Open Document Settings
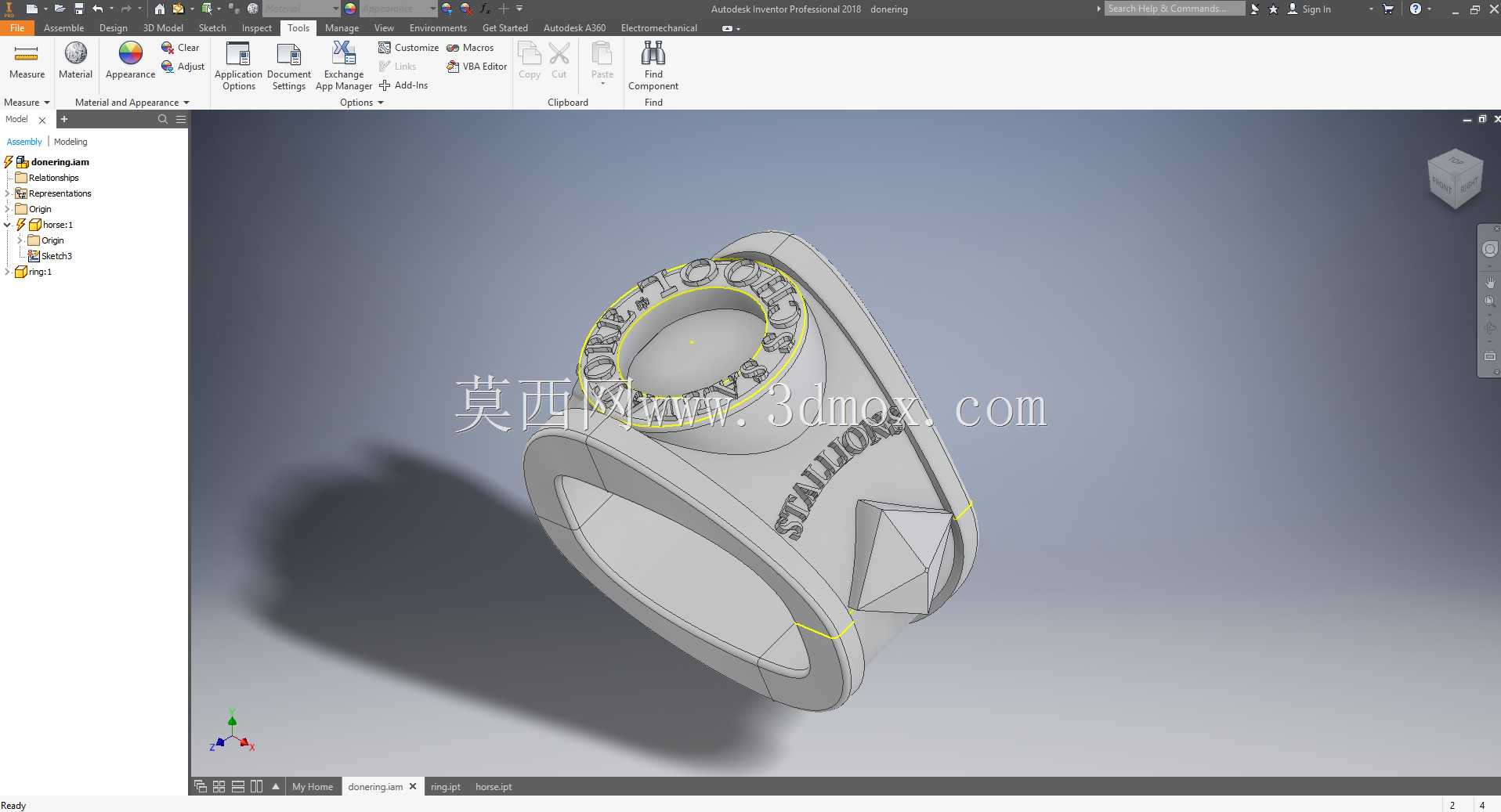This screenshot has height=812, width=1501. point(289,67)
